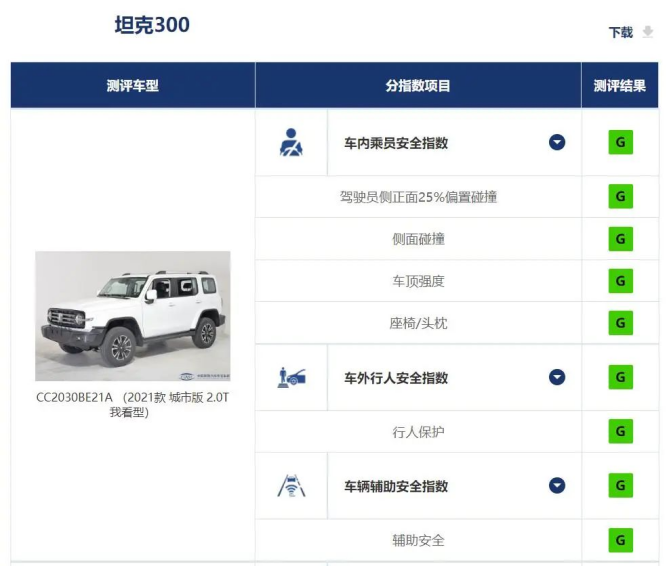Click the 坦克300 page title
This screenshot has width=669, height=567.
click(152, 25)
